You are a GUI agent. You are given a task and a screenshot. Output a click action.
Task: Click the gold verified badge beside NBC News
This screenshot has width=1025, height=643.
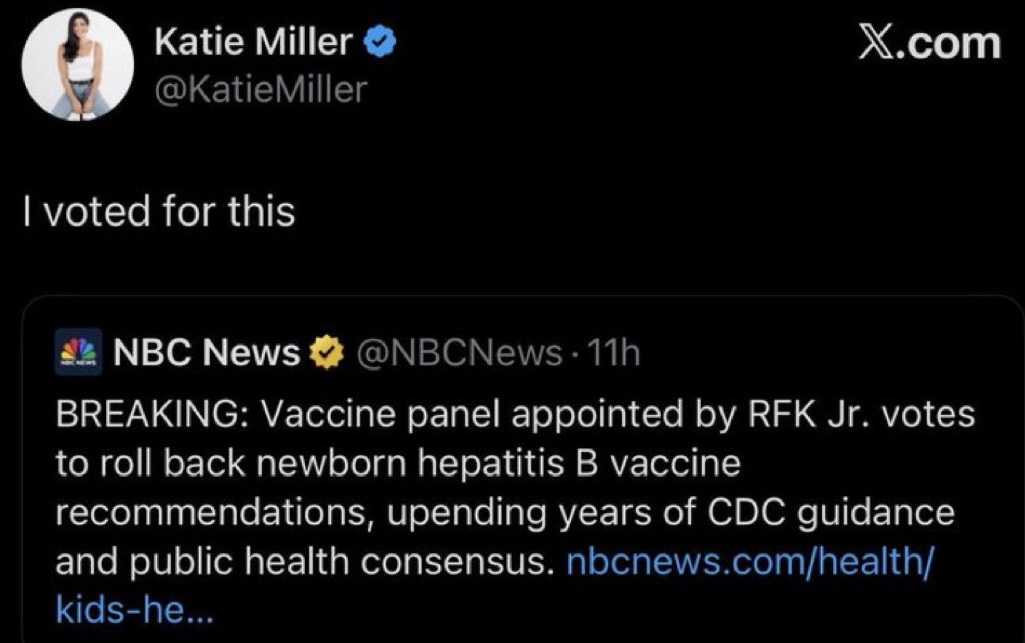pyautogui.click(x=323, y=352)
